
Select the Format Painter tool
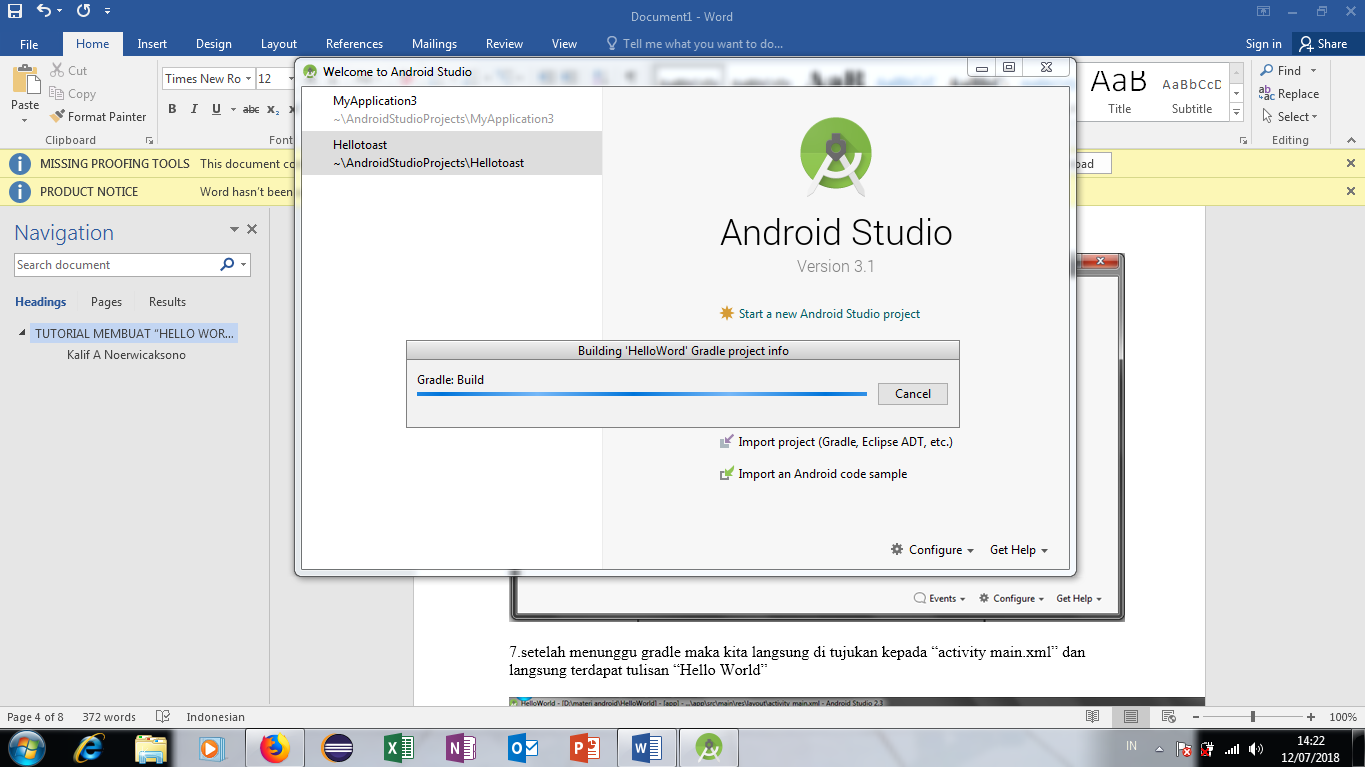point(99,116)
